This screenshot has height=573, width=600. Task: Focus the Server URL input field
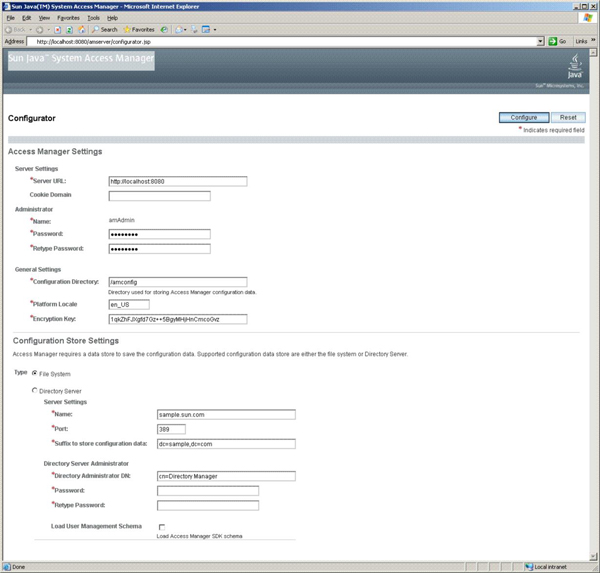[x=178, y=181]
